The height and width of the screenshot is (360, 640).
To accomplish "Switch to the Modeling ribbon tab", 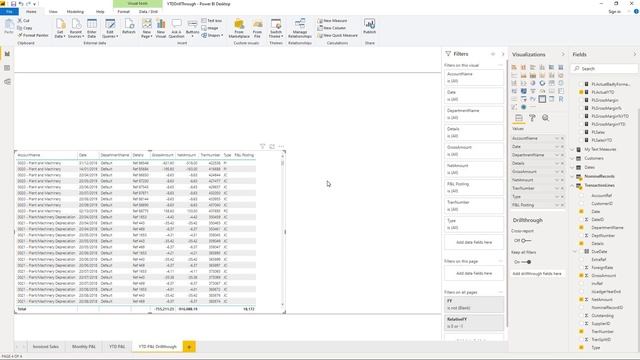I will 75,11.
